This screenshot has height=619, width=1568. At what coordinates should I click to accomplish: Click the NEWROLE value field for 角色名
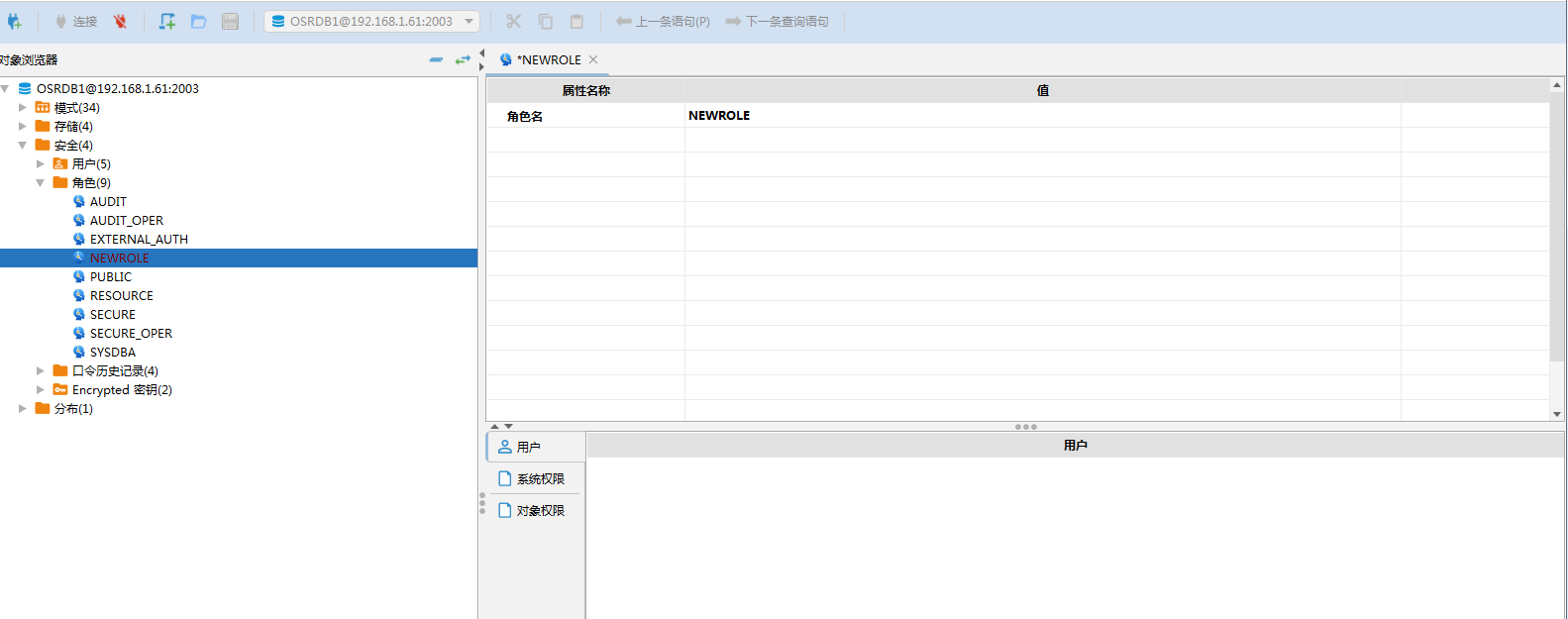pos(1040,116)
